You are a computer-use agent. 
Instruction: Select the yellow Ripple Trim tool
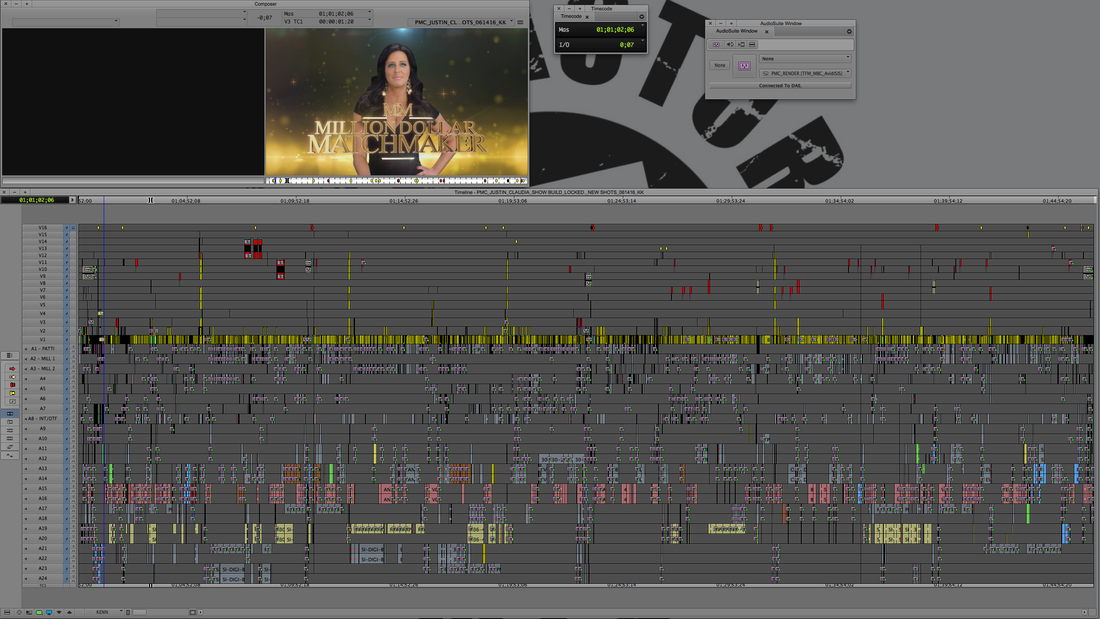pyautogui.click(x=12, y=393)
